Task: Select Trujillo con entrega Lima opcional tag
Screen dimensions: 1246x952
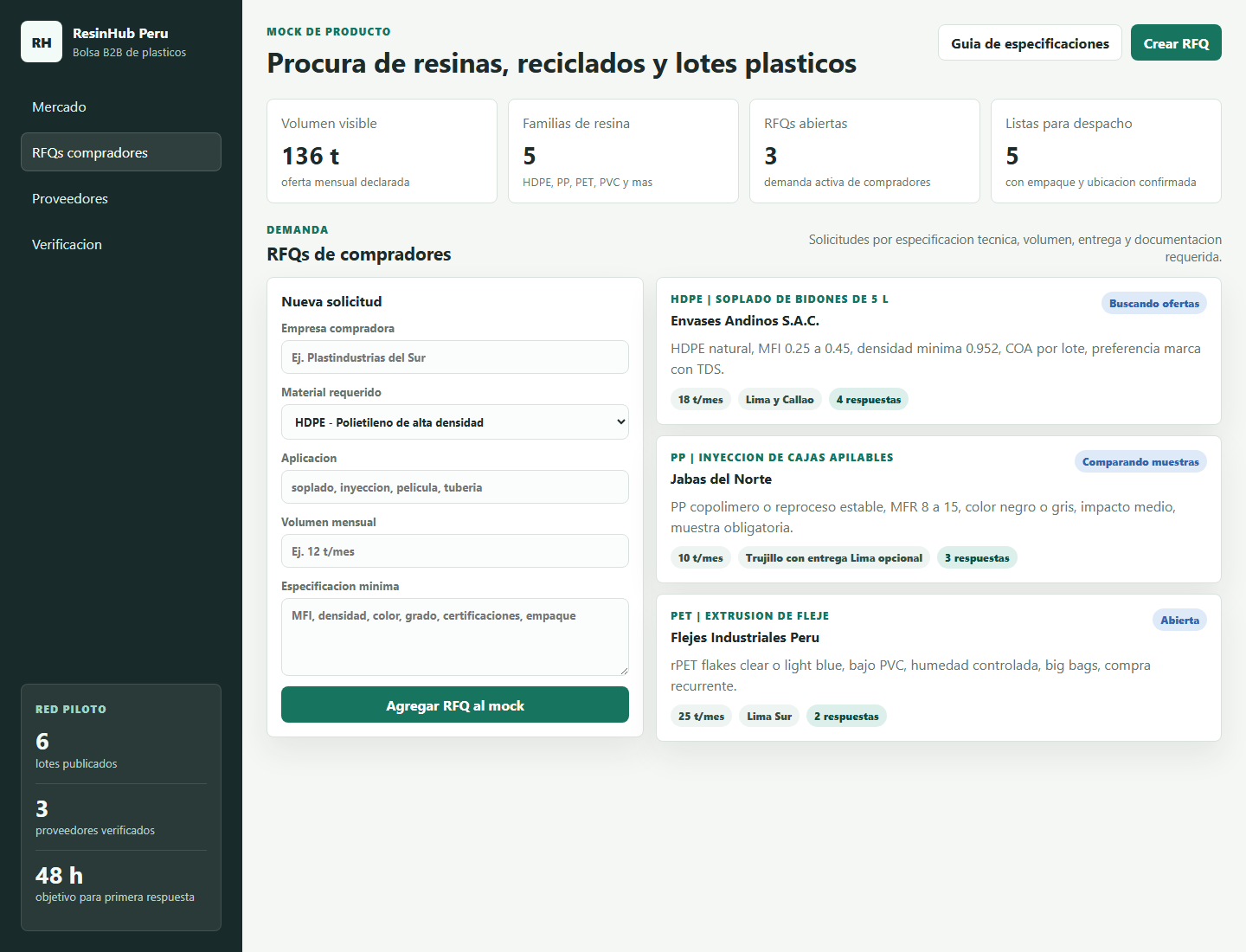Action: tap(834, 557)
